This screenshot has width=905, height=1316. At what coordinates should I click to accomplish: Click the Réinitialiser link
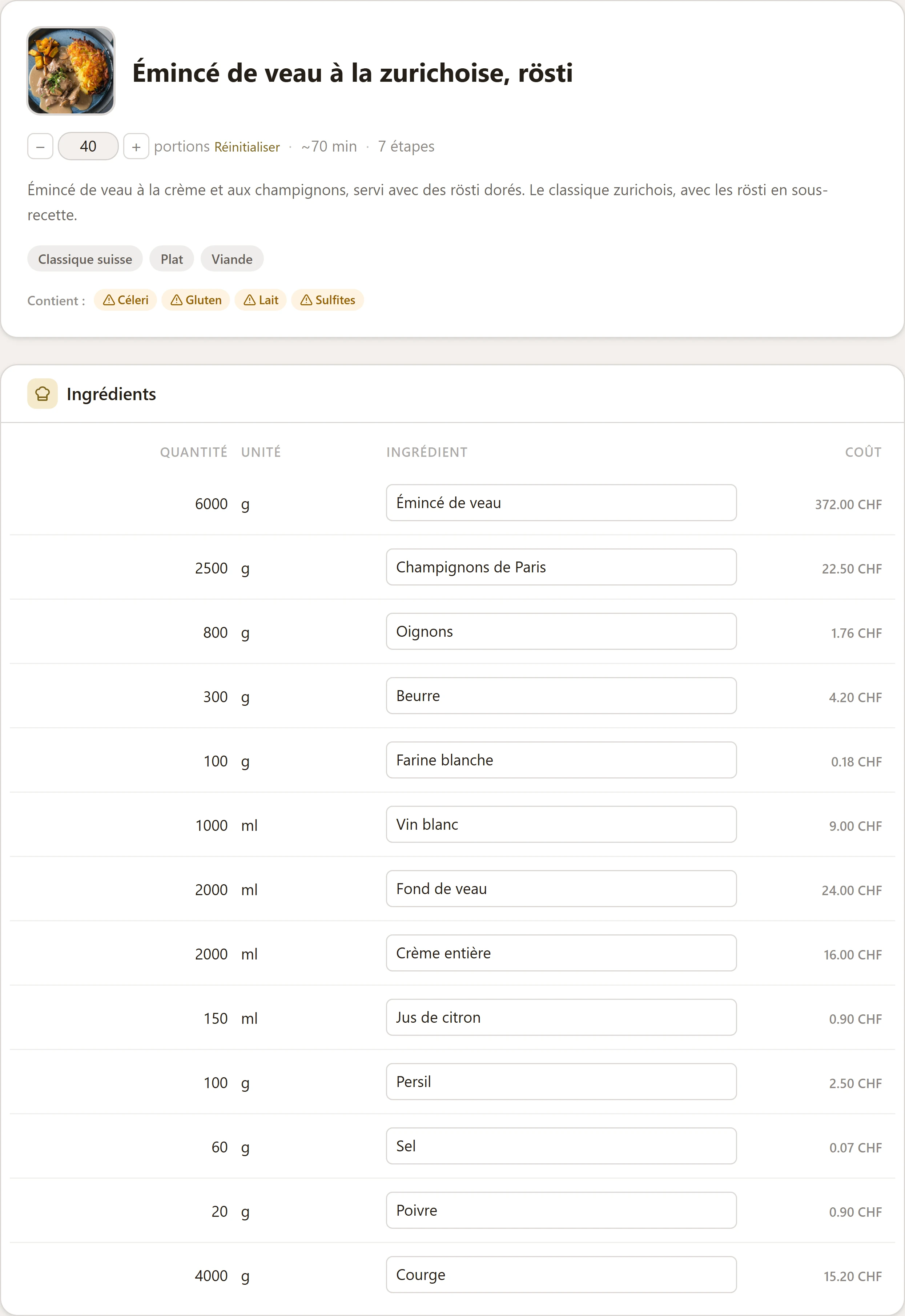(x=247, y=147)
